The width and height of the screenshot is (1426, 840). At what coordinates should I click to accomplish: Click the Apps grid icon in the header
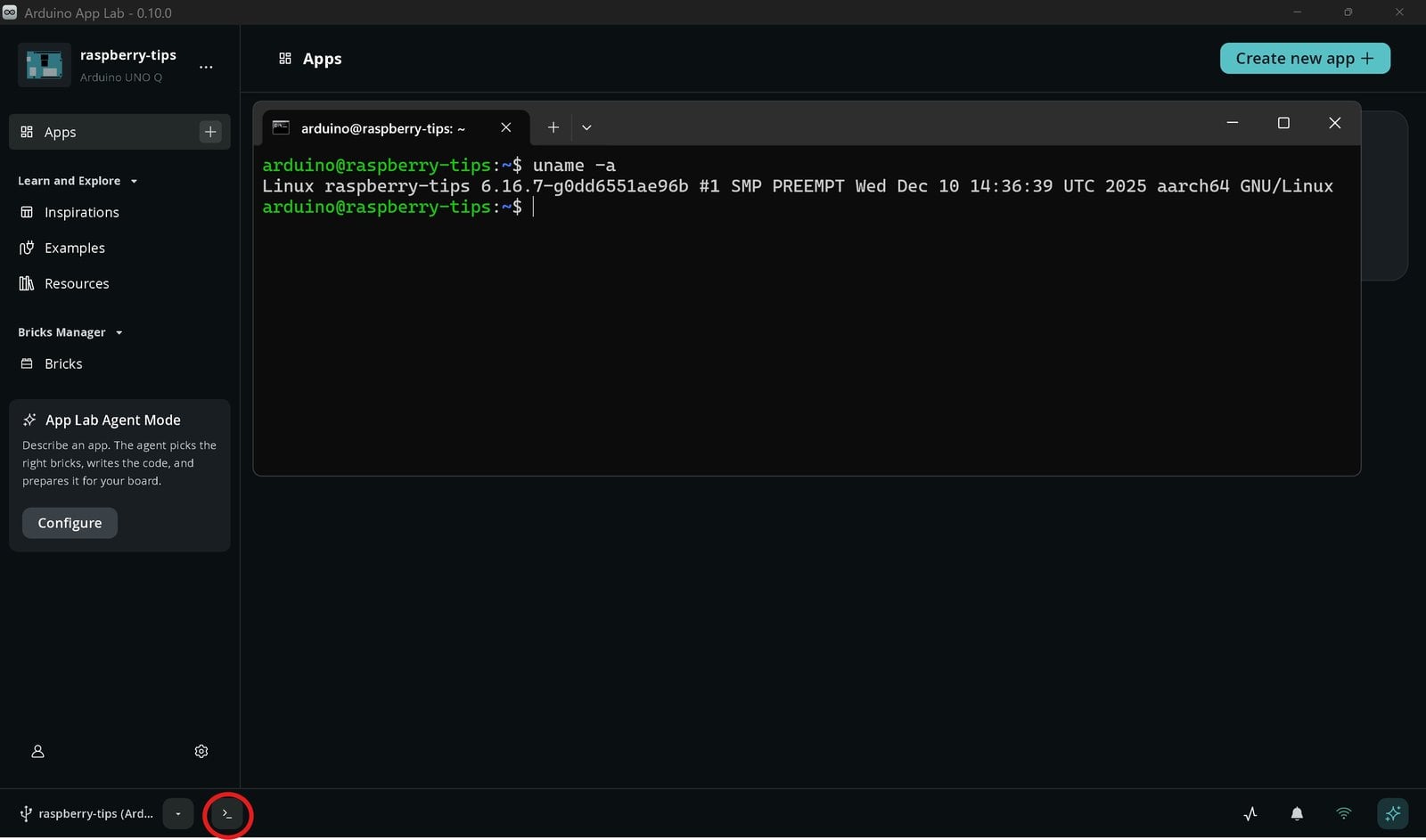point(285,59)
